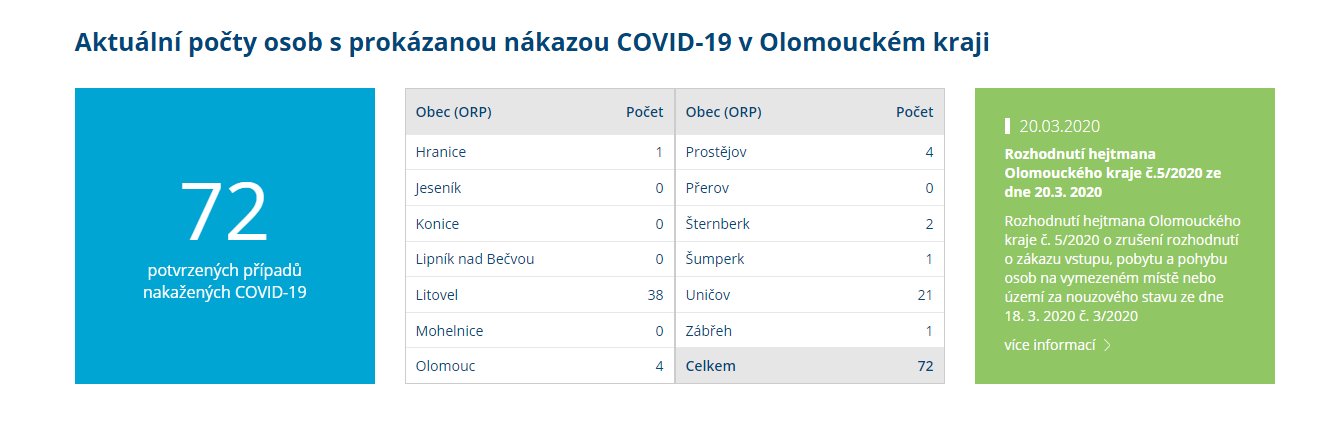The image size is (1343, 429).
Task: Click the left Obec (ORP) column header
Action: point(454,112)
